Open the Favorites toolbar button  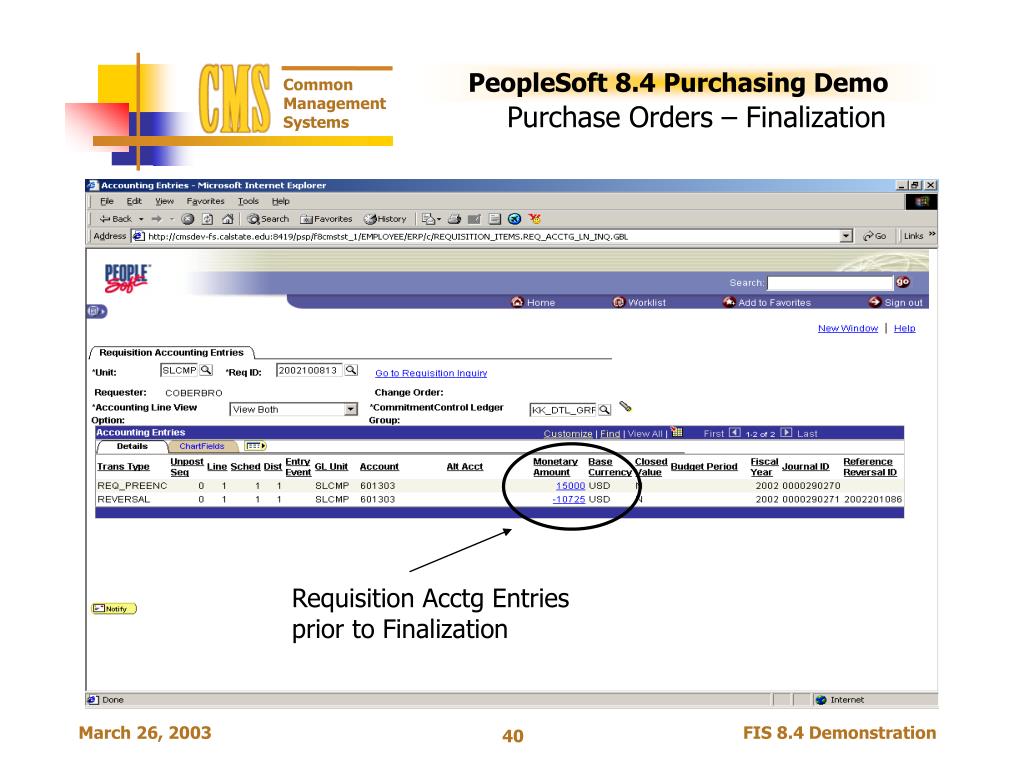pyautogui.click(x=327, y=219)
